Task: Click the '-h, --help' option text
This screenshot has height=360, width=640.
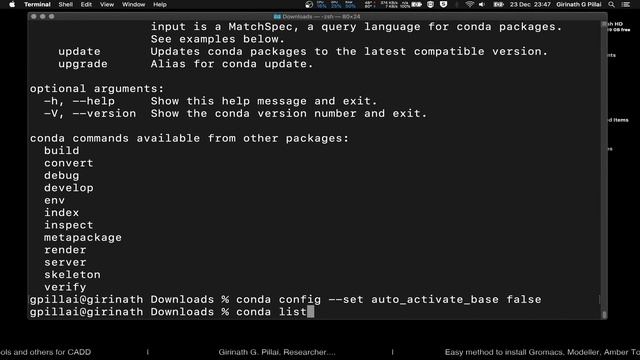Action: click(x=79, y=101)
